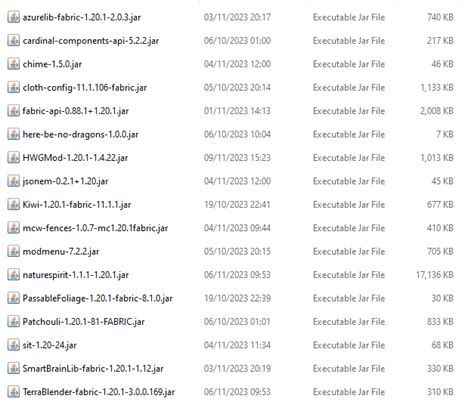Select file name cardinal-components-api-5.2.2.jar
This screenshot has width=474, height=414.
click(x=91, y=41)
